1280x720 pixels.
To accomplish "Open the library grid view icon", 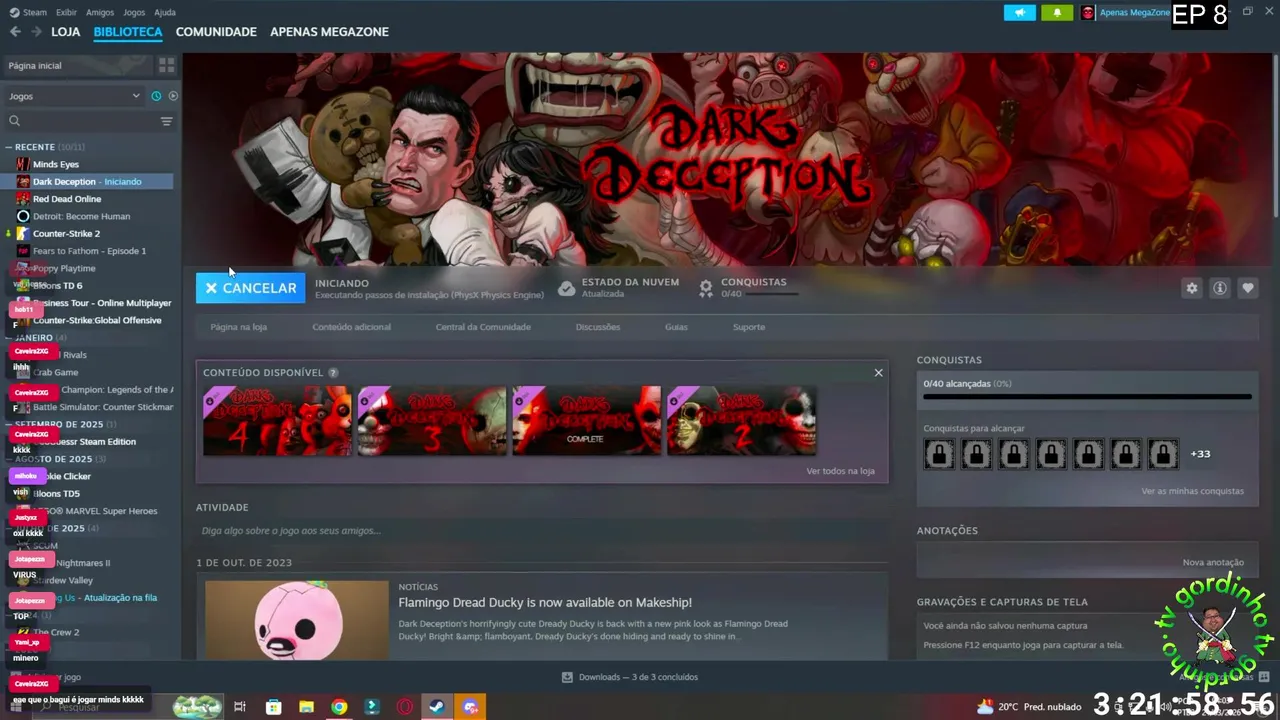I will (x=166, y=65).
